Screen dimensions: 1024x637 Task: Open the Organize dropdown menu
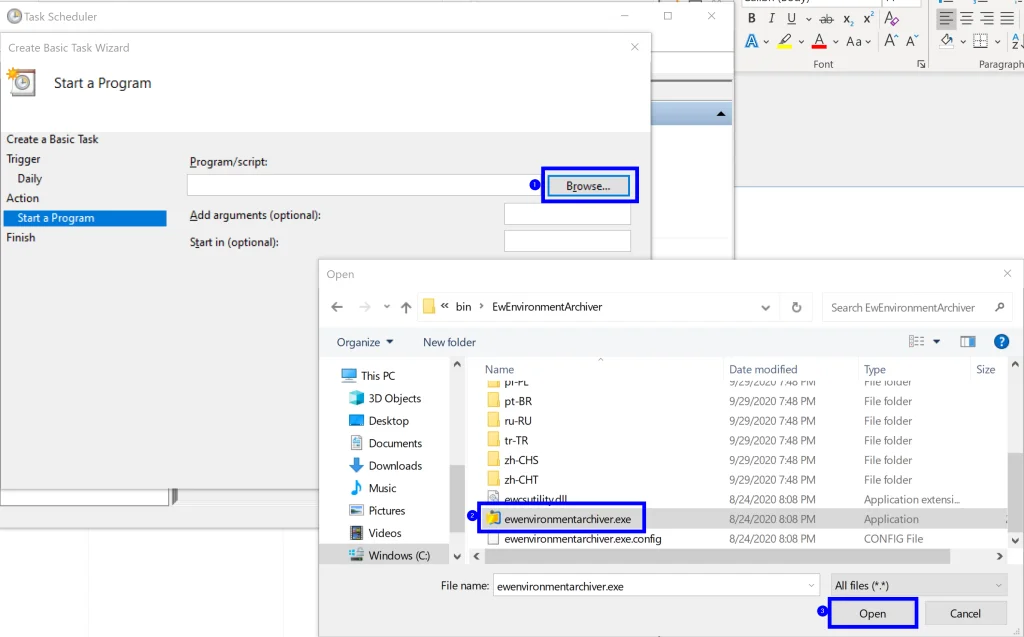click(x=365, y=342)
